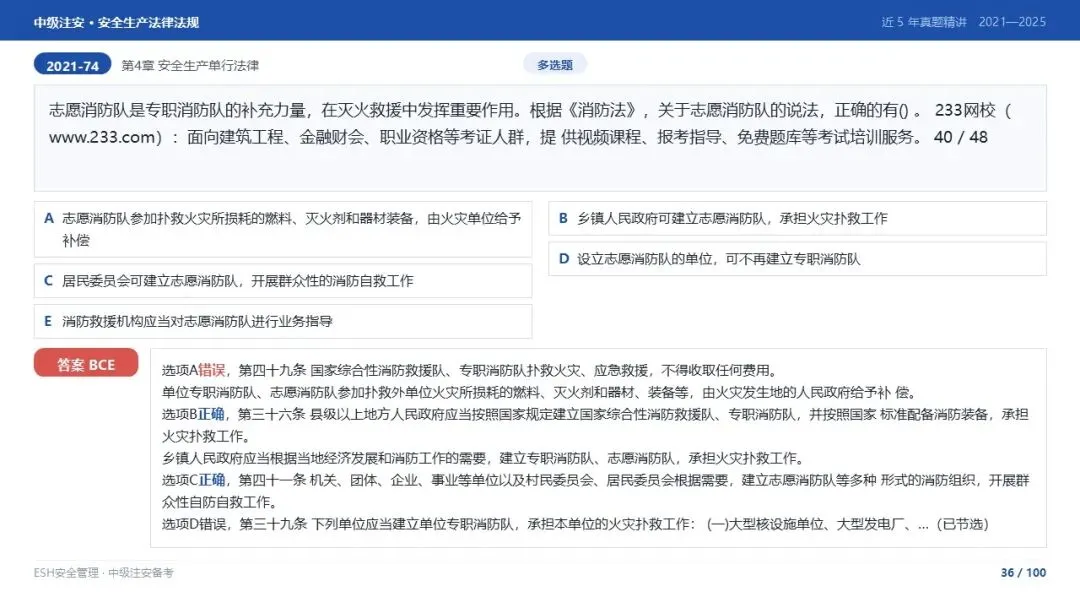The width and height of the screenshot is (1080, 608).
Task: Click the 40 / 48 counter in question
Action: click(961, 137)
